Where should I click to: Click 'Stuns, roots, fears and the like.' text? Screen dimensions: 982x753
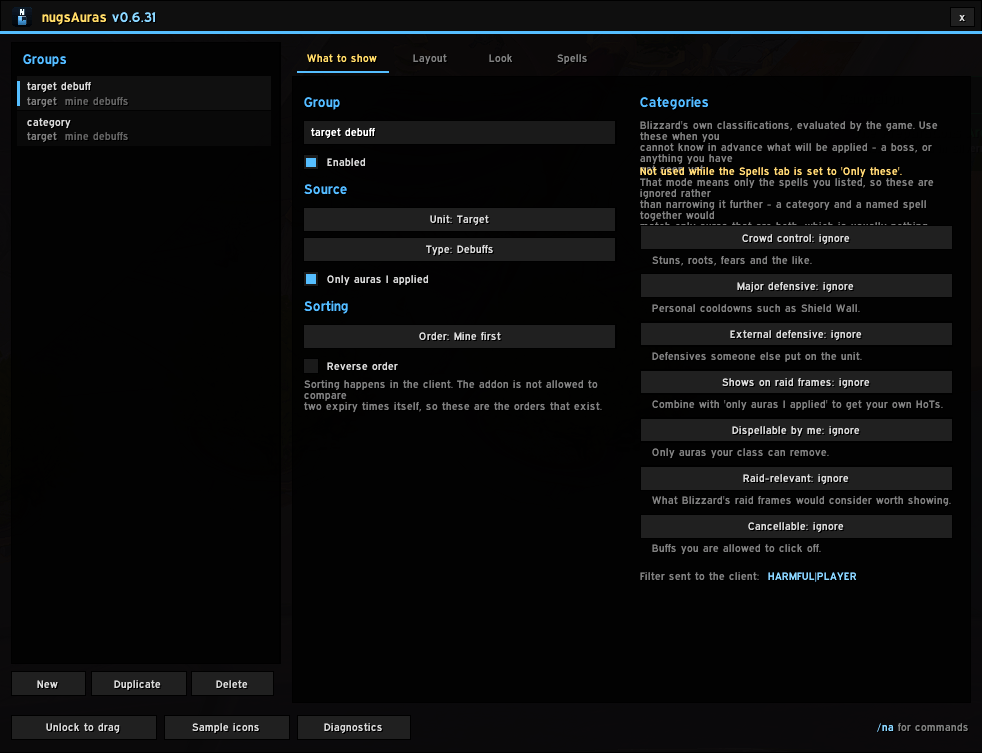coord(731,261)
